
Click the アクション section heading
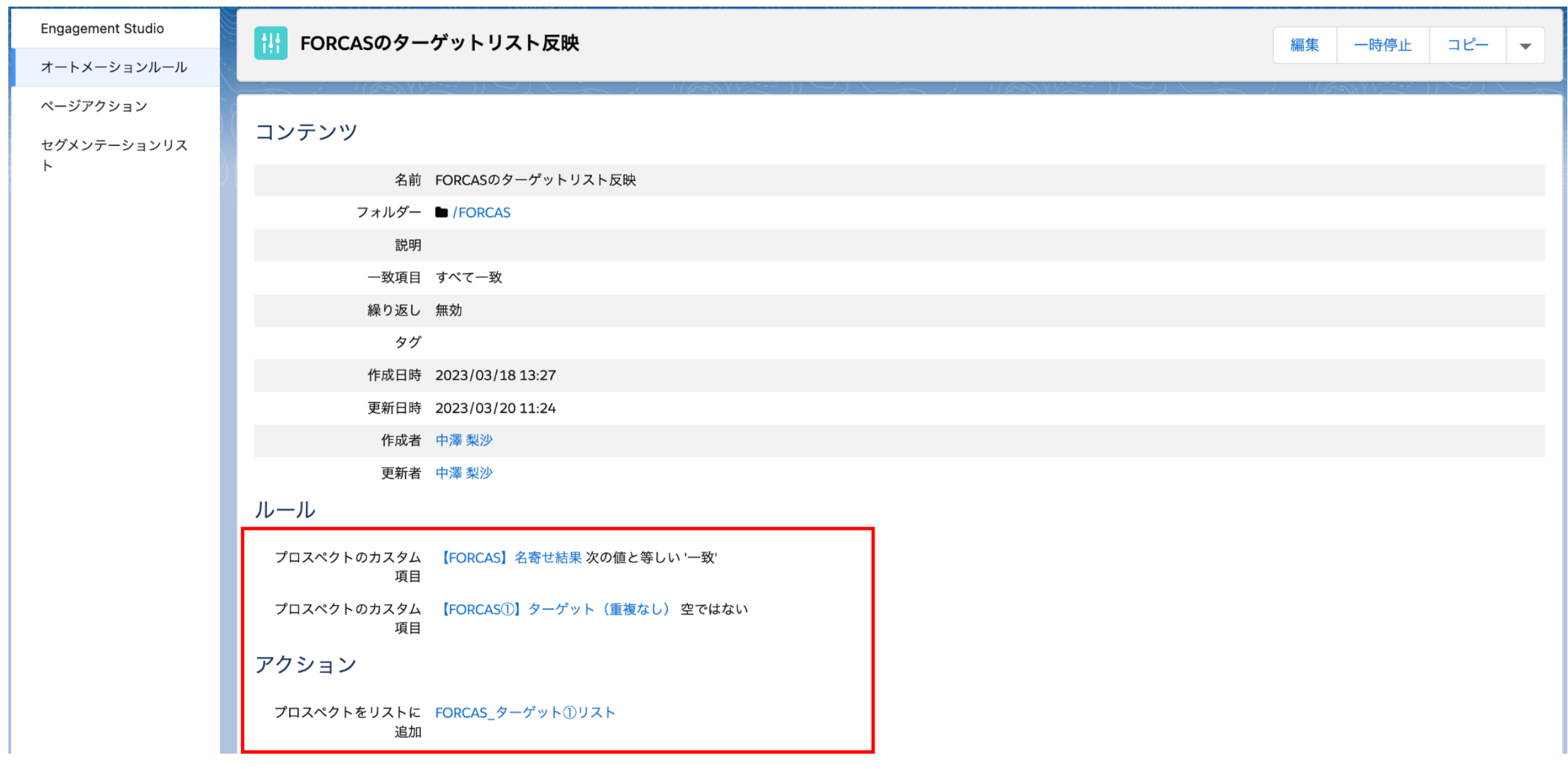pyautogui.click(x=306, y=664)
